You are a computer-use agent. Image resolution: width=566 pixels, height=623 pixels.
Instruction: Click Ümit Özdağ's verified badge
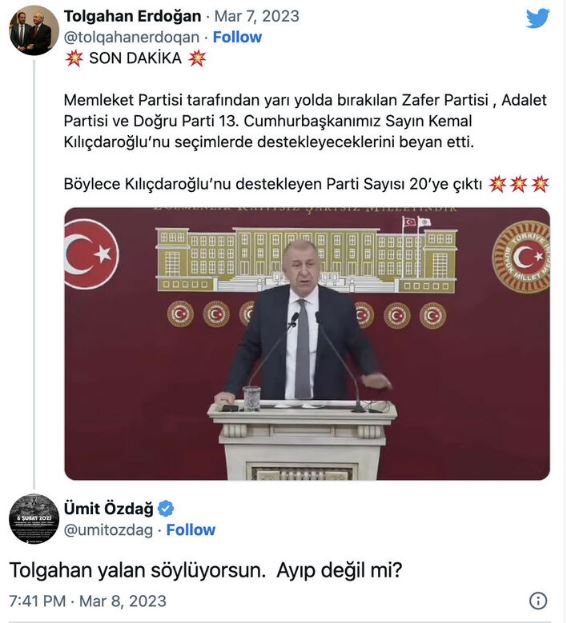click(x=166, y=509)
